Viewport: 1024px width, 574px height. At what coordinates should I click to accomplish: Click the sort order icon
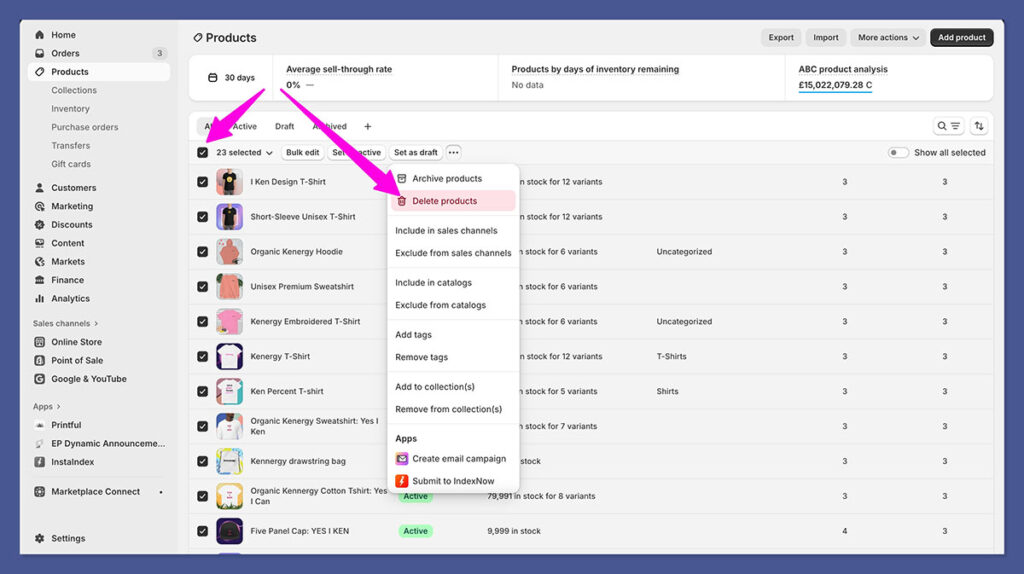coord(979,126)
